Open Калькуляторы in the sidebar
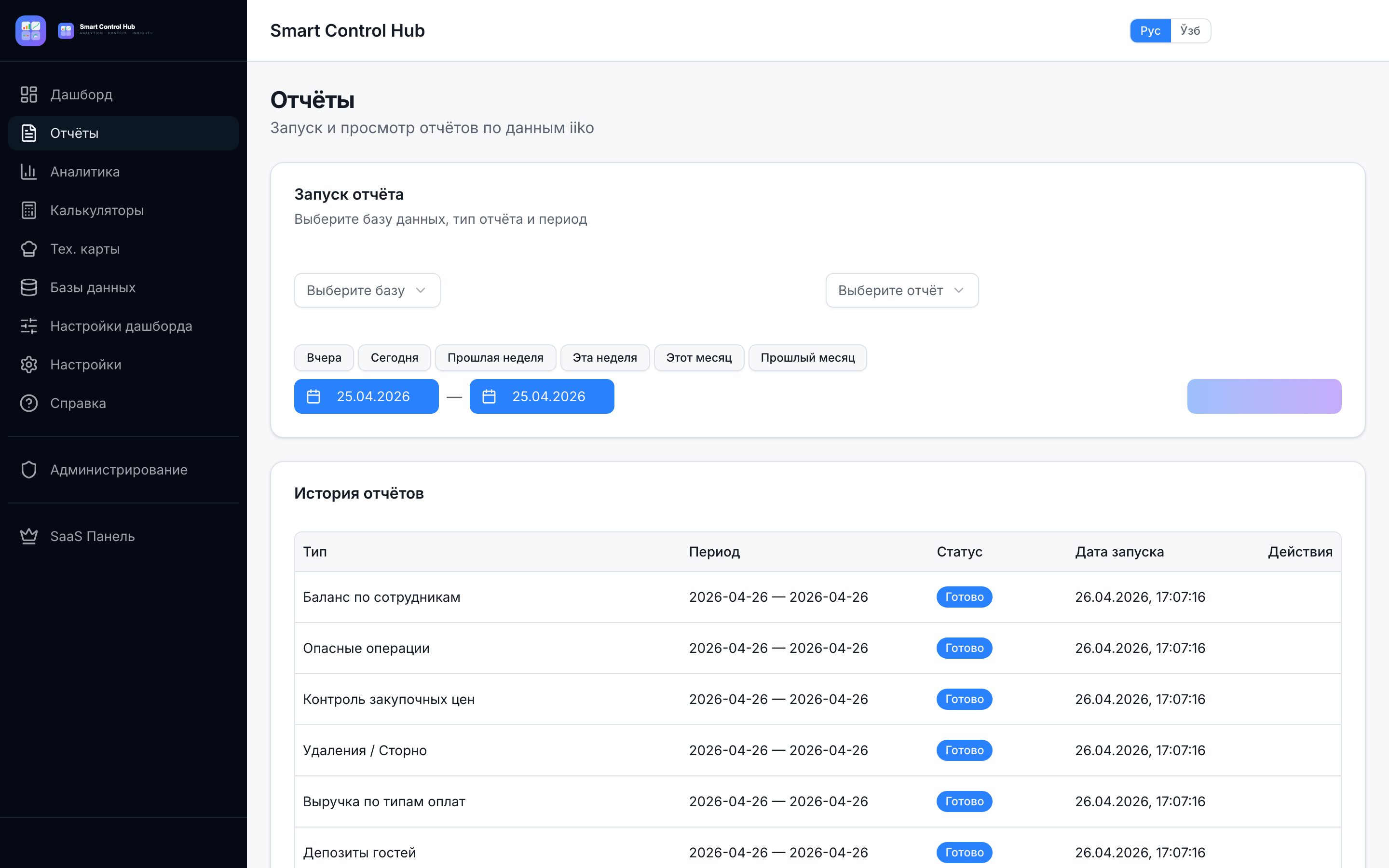Image resolution: width=1389 pixels, height=868 pixels. coord(123,210)
